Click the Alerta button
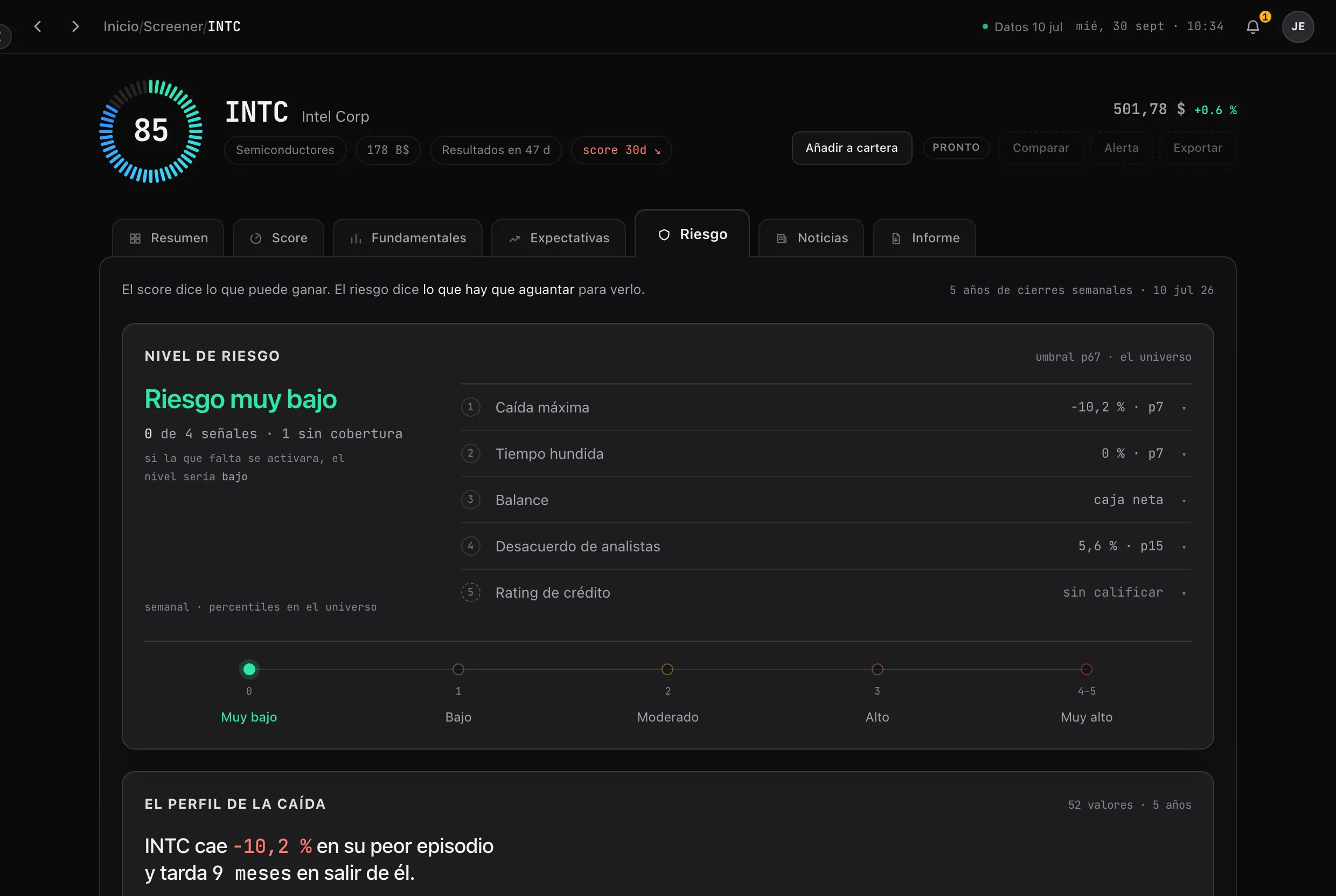 [x=1121, y=148]
